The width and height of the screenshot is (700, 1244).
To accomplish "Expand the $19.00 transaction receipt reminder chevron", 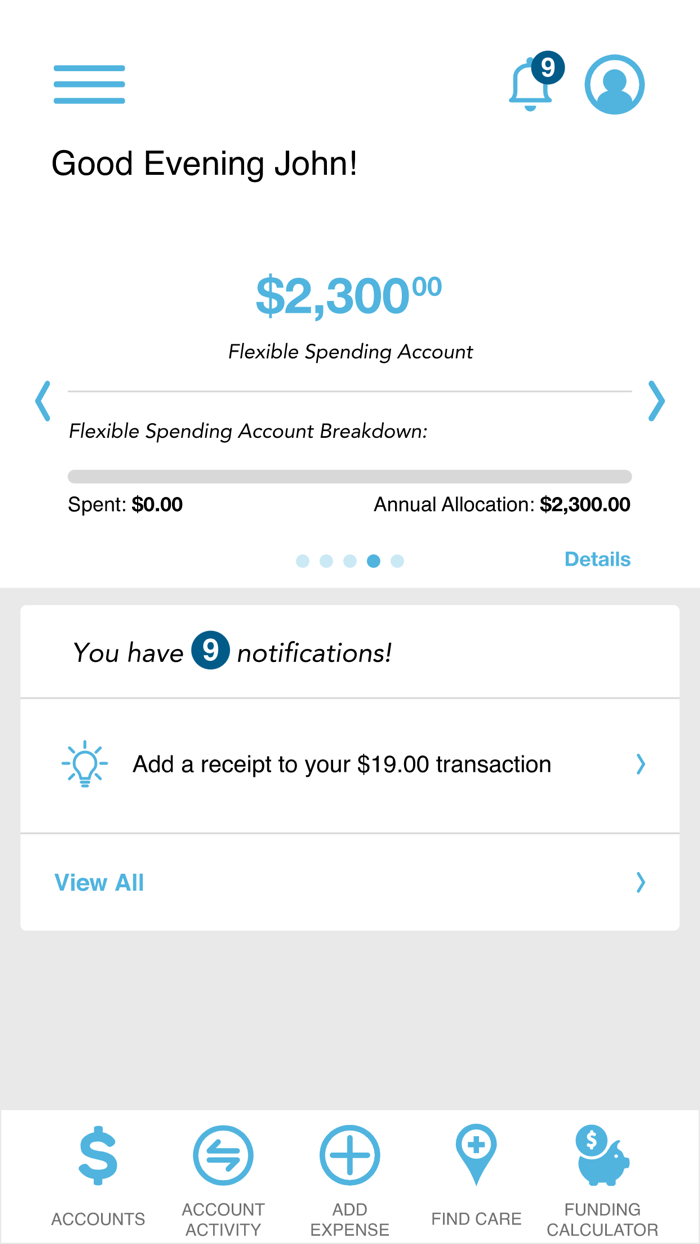I will (x=641, y=764).
